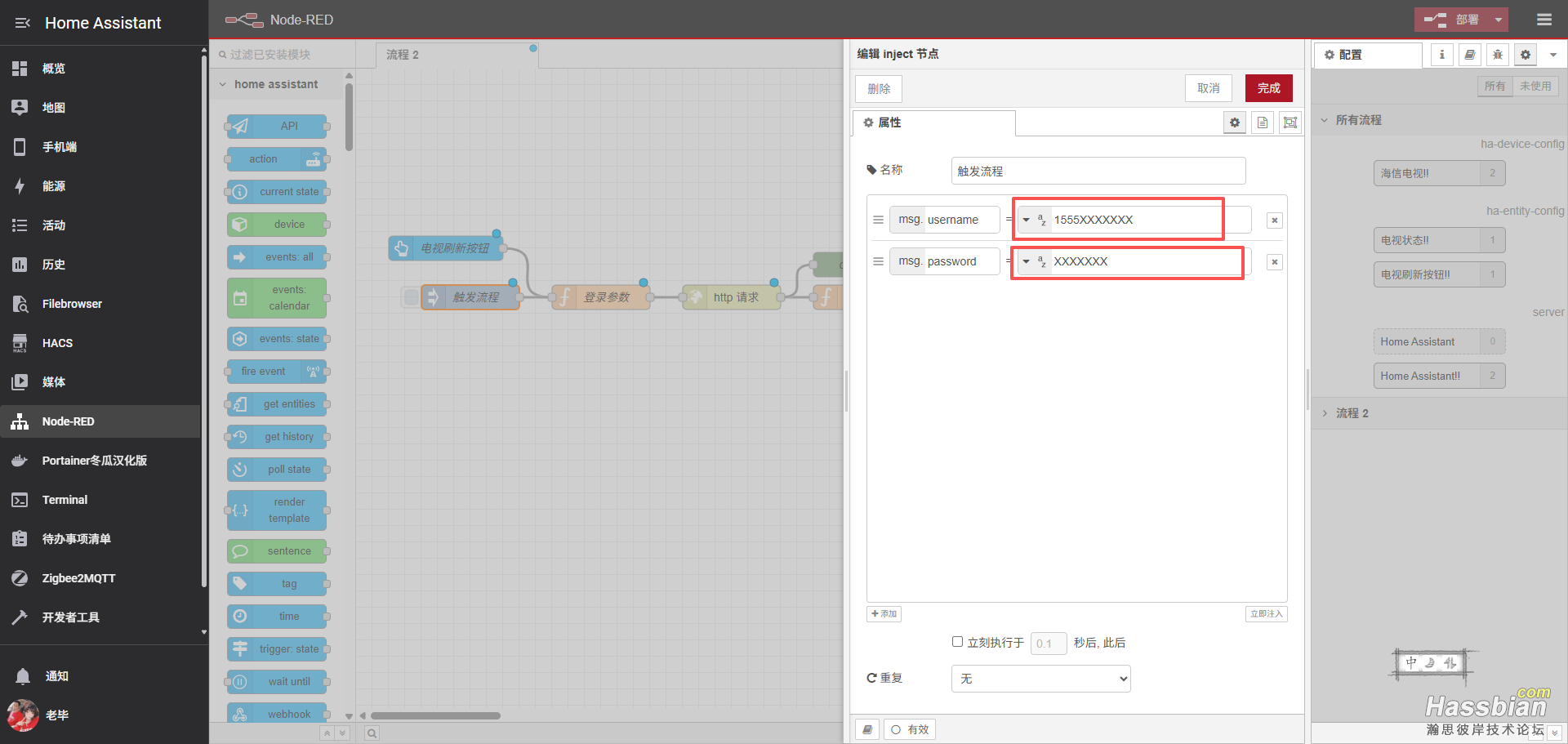The height and width of the screenshot is (744, 1568).
Task: Open the Node-RED hamburger main menu
Action: coord(1543,20)
